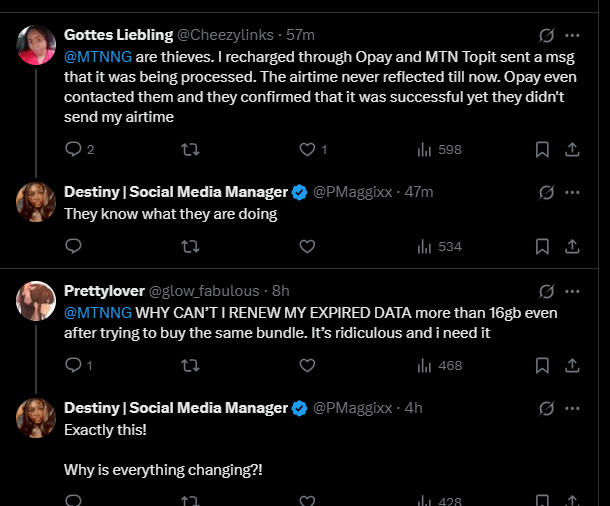View analytics showing 534 views

438,246
